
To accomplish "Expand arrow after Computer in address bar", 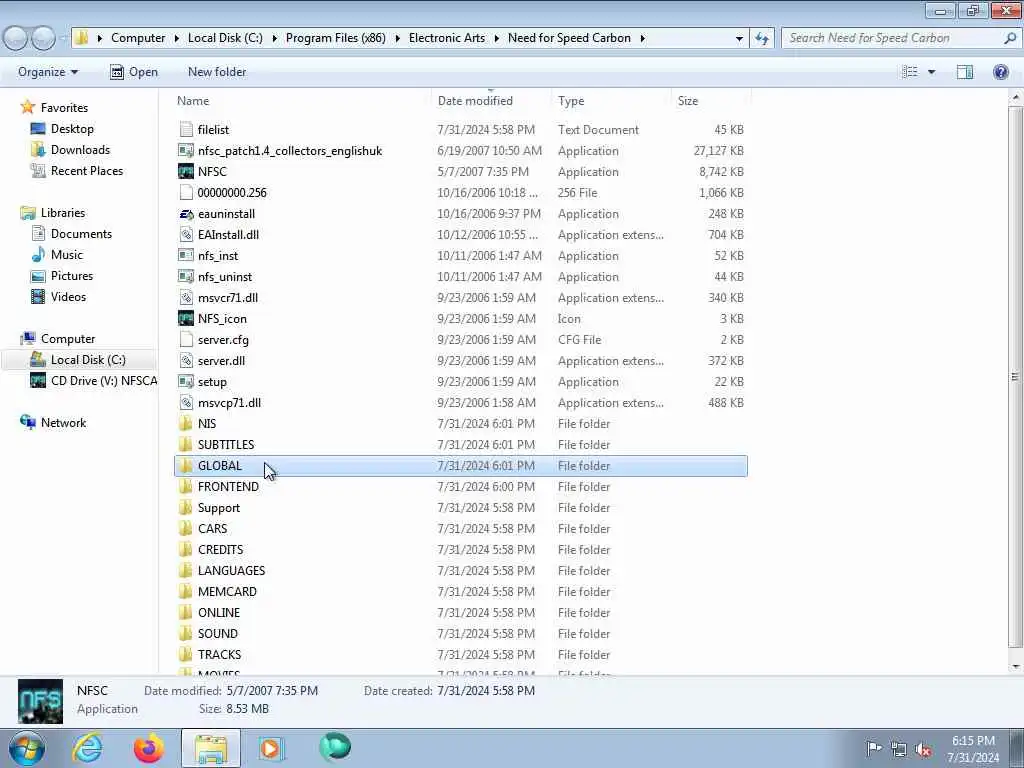I will 177,38.
